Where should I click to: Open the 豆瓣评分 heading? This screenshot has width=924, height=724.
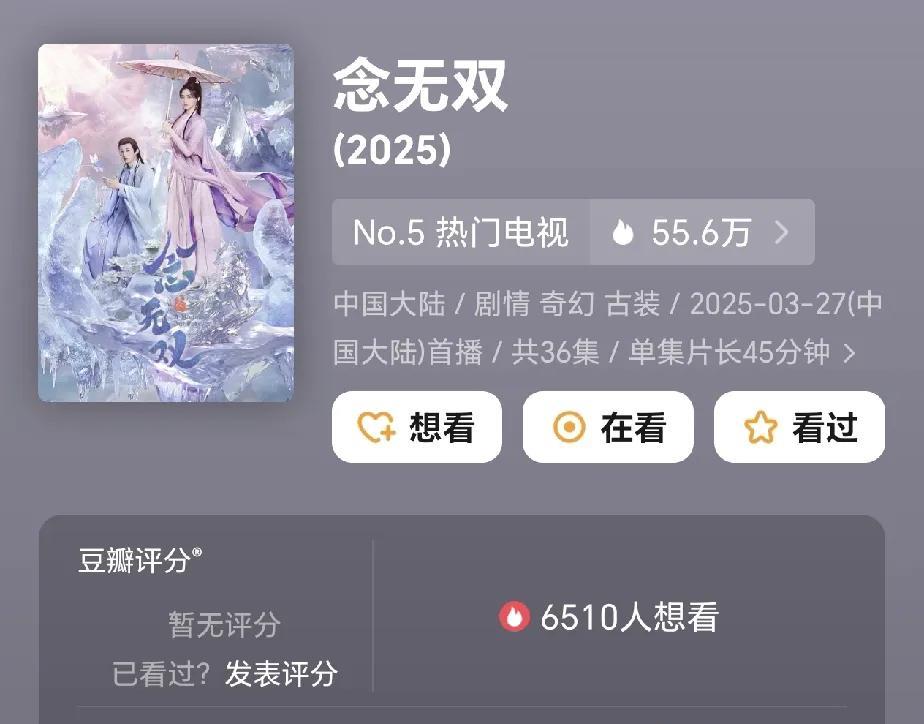point(140,560)
